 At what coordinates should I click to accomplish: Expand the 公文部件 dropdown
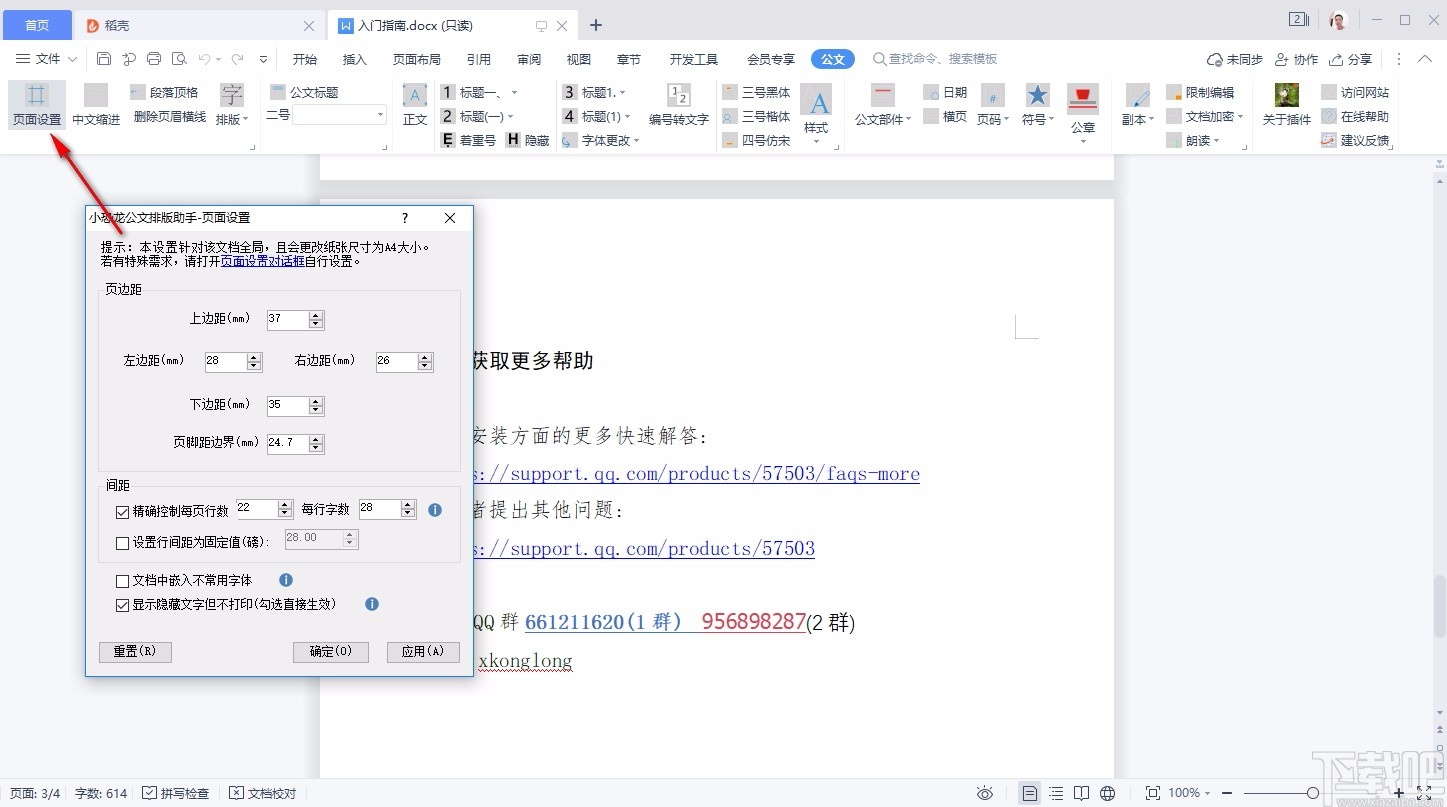(881, 117)
